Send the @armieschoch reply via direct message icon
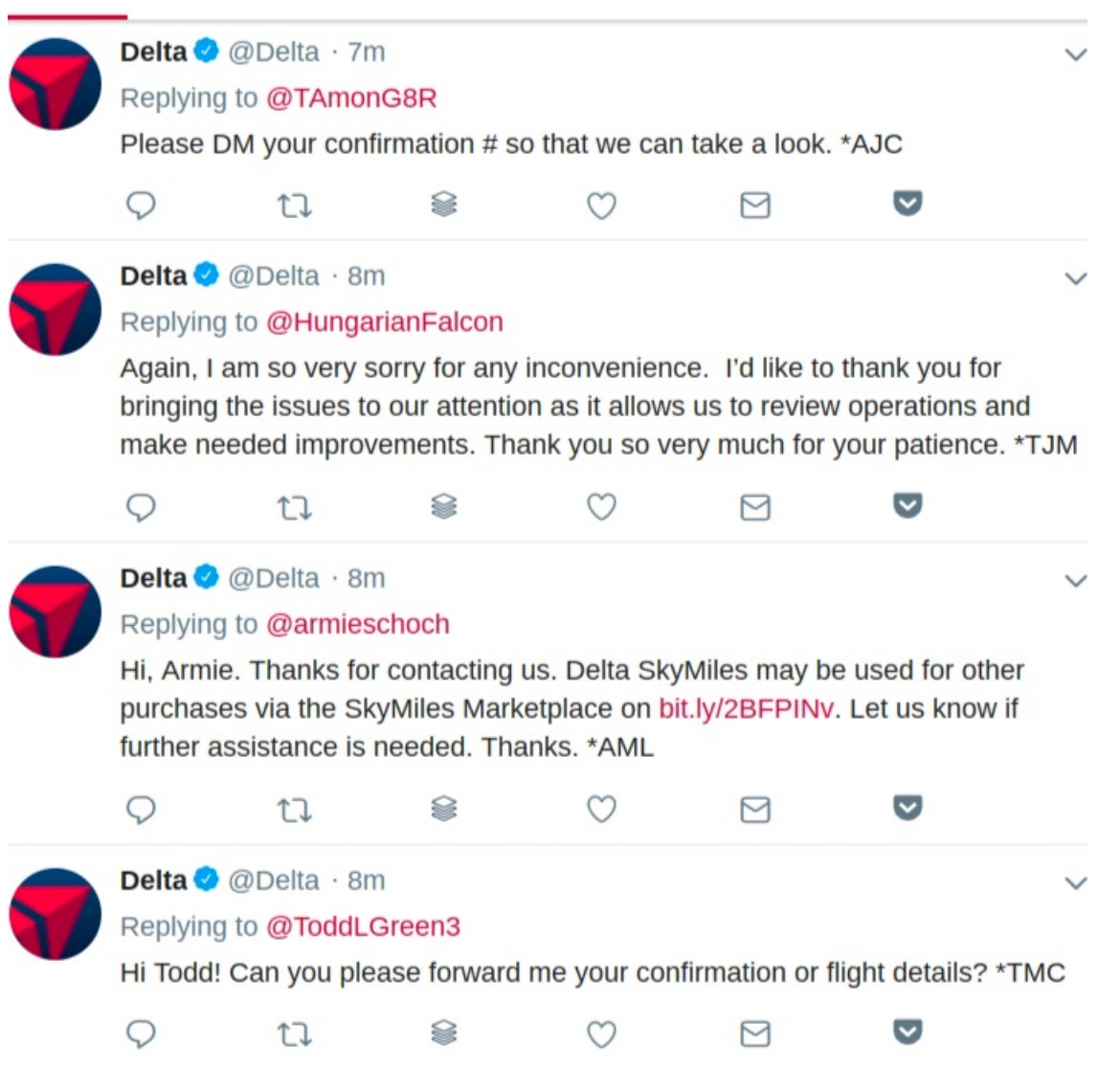1120x1089 pixels. coord(755,810)
